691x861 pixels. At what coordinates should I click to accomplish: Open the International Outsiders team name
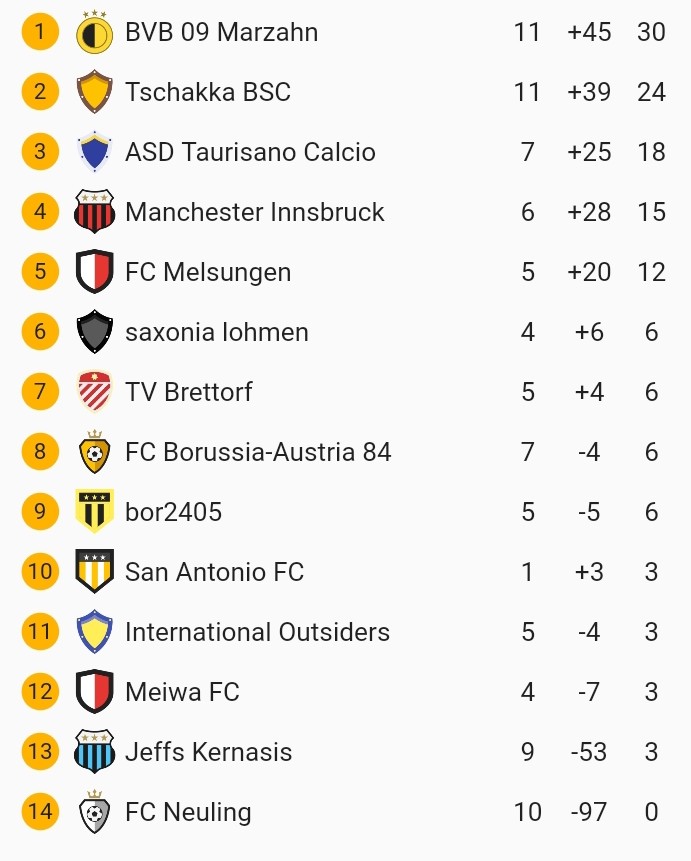pos(257,632)
